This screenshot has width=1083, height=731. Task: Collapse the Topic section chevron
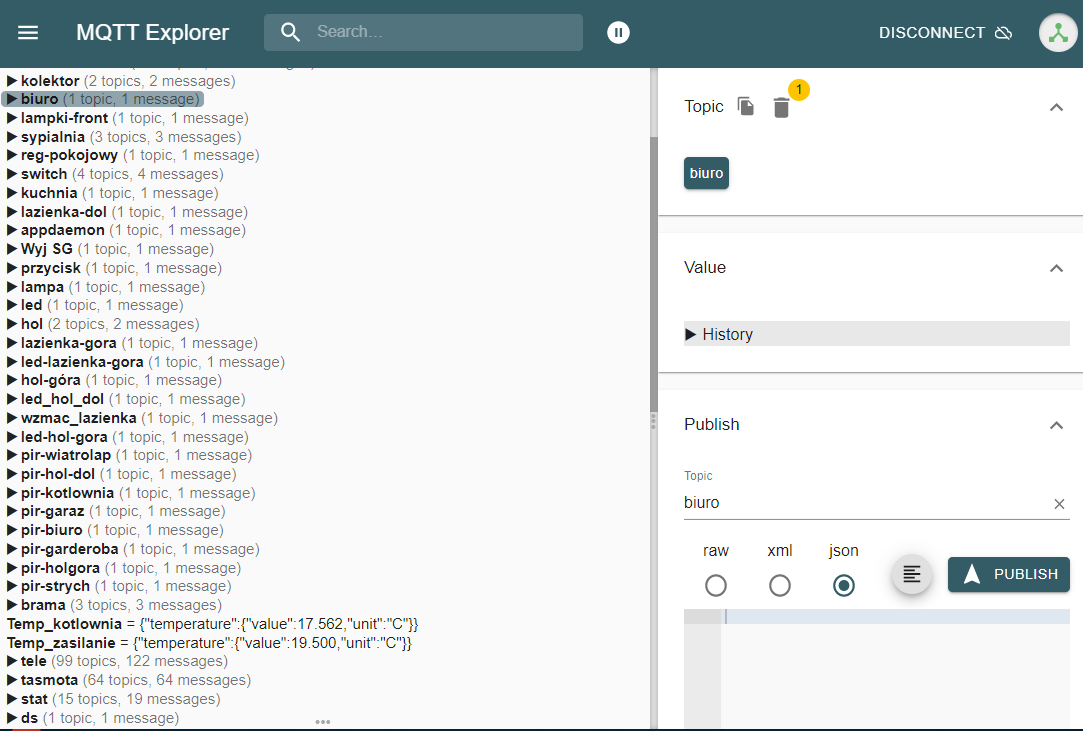coord(1056,107)
